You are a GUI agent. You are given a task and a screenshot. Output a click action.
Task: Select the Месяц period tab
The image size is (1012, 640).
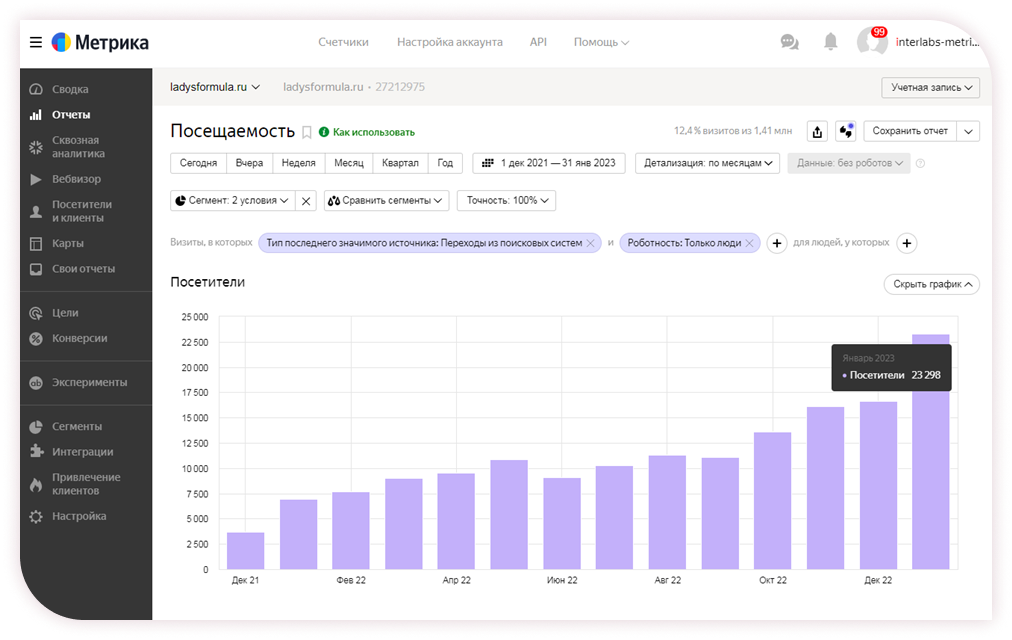349,163
